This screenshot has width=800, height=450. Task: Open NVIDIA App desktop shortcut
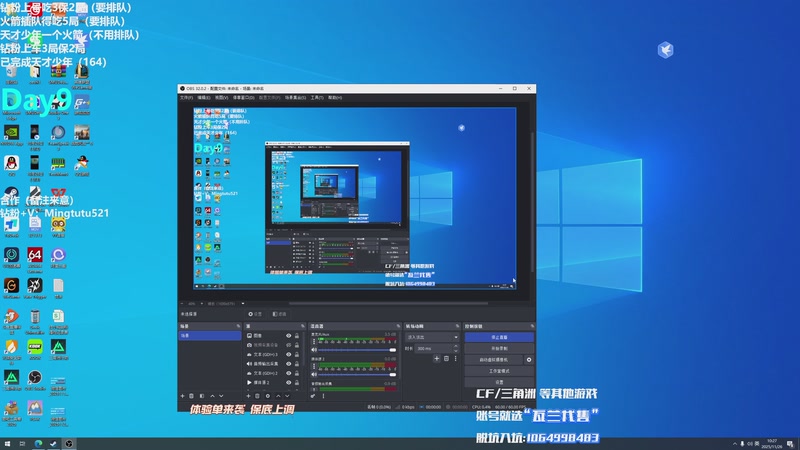11,136
